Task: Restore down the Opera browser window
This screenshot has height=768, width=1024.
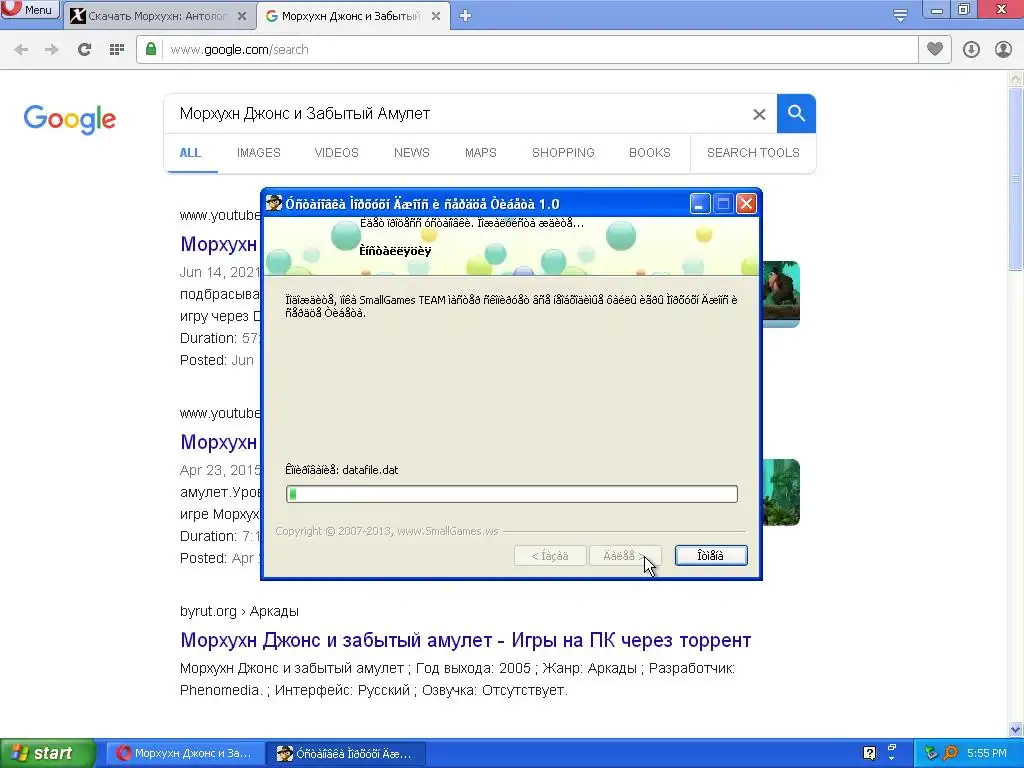Action: point(964,9)
